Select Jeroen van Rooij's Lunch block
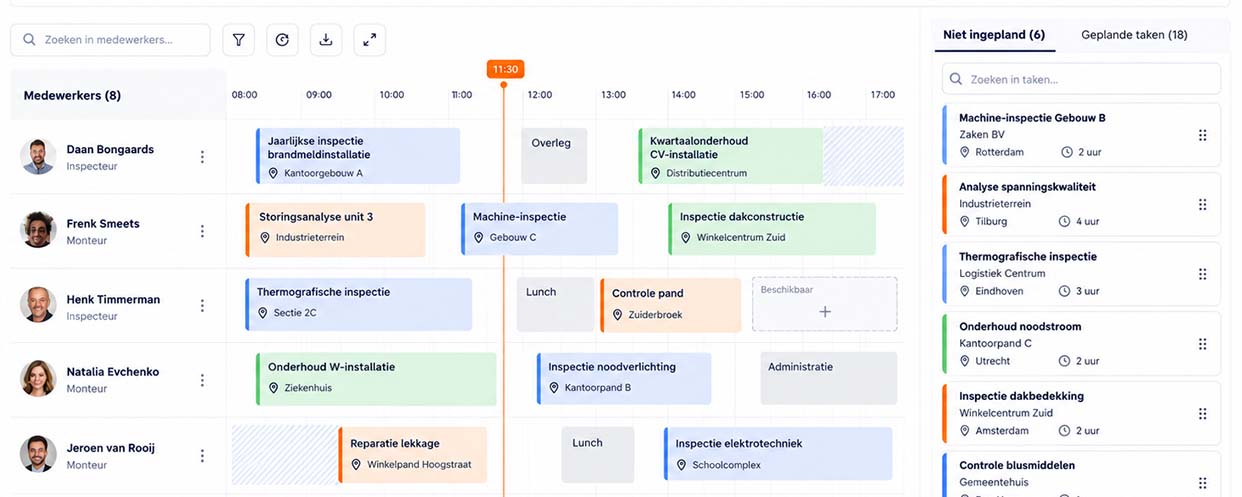Screen dimensions: 1242x497 tap(598, 455)
